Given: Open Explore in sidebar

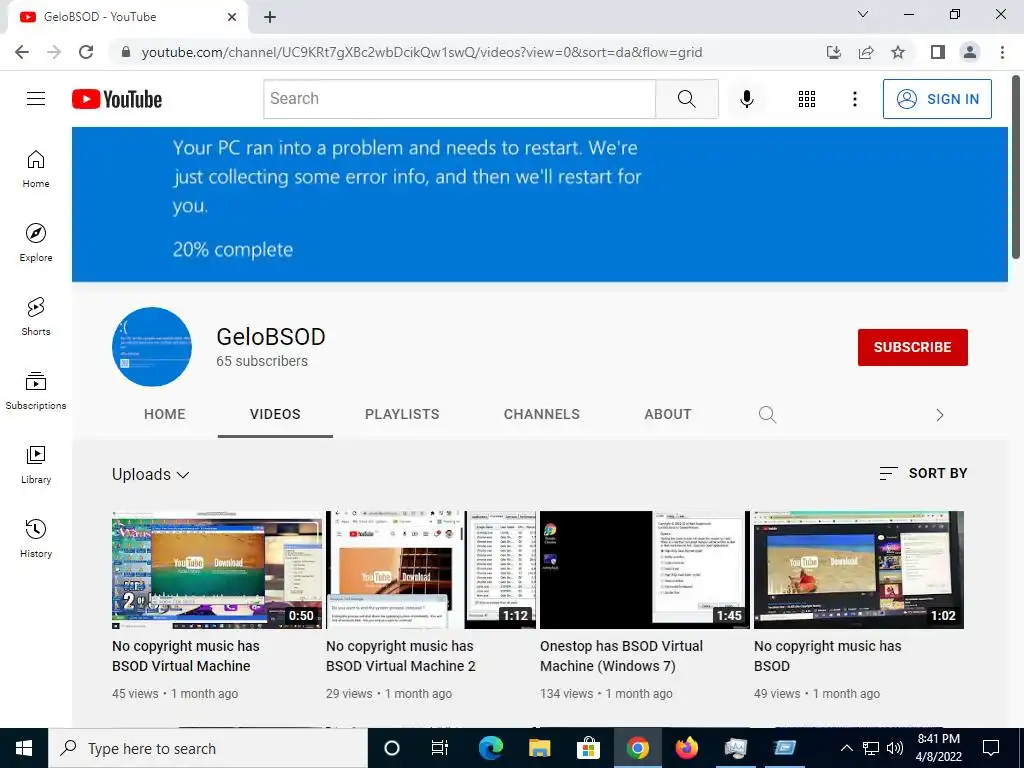Looking at the screenshot, I should coord(36,243).
